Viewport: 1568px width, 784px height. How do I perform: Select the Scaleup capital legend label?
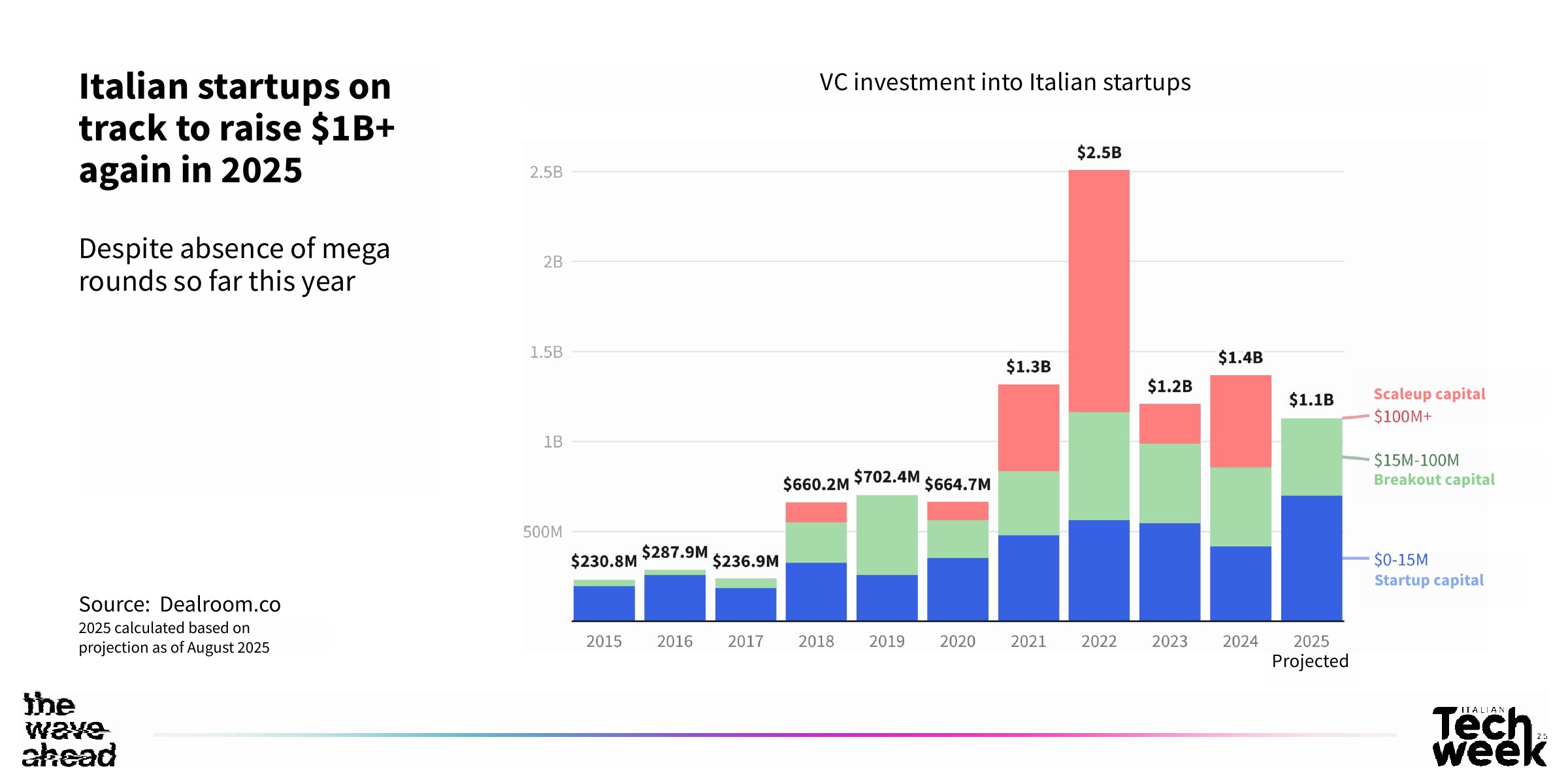(x=1429, y=394)
